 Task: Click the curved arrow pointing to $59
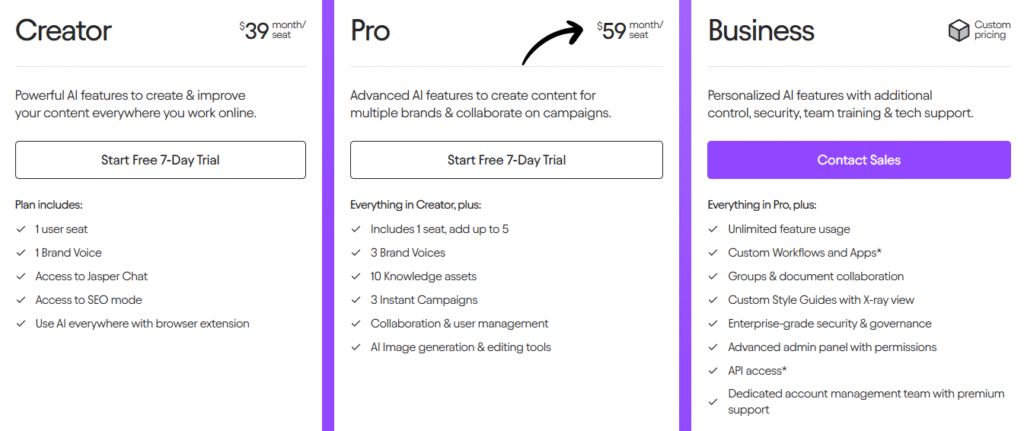554,41
